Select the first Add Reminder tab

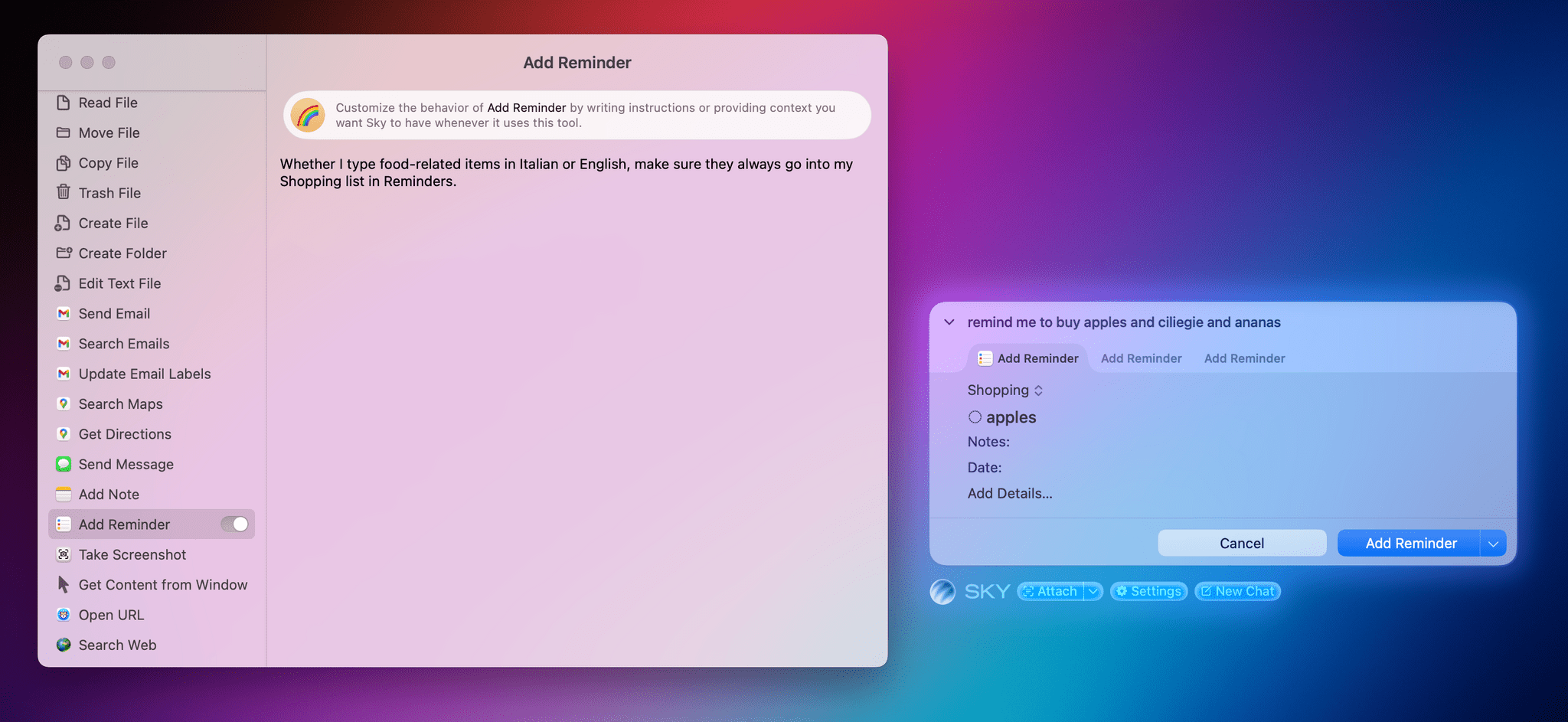[x=1028, y=358]
